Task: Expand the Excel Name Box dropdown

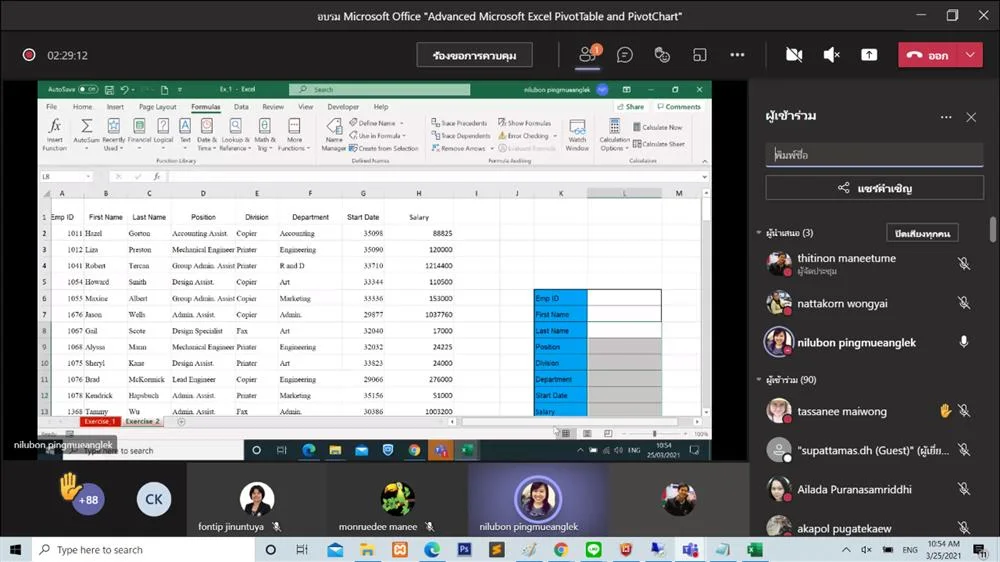Action: (x=88, y=177)
